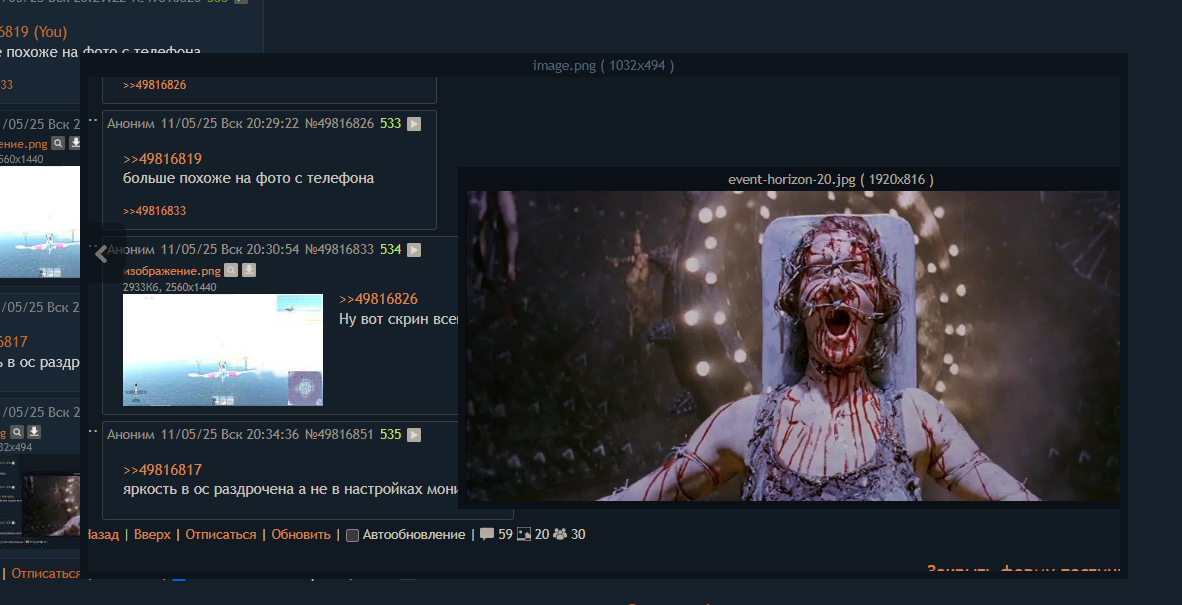Click download icon next to ение.png in background thread
The image size is (1182, 605).
(x=75, y=143)
